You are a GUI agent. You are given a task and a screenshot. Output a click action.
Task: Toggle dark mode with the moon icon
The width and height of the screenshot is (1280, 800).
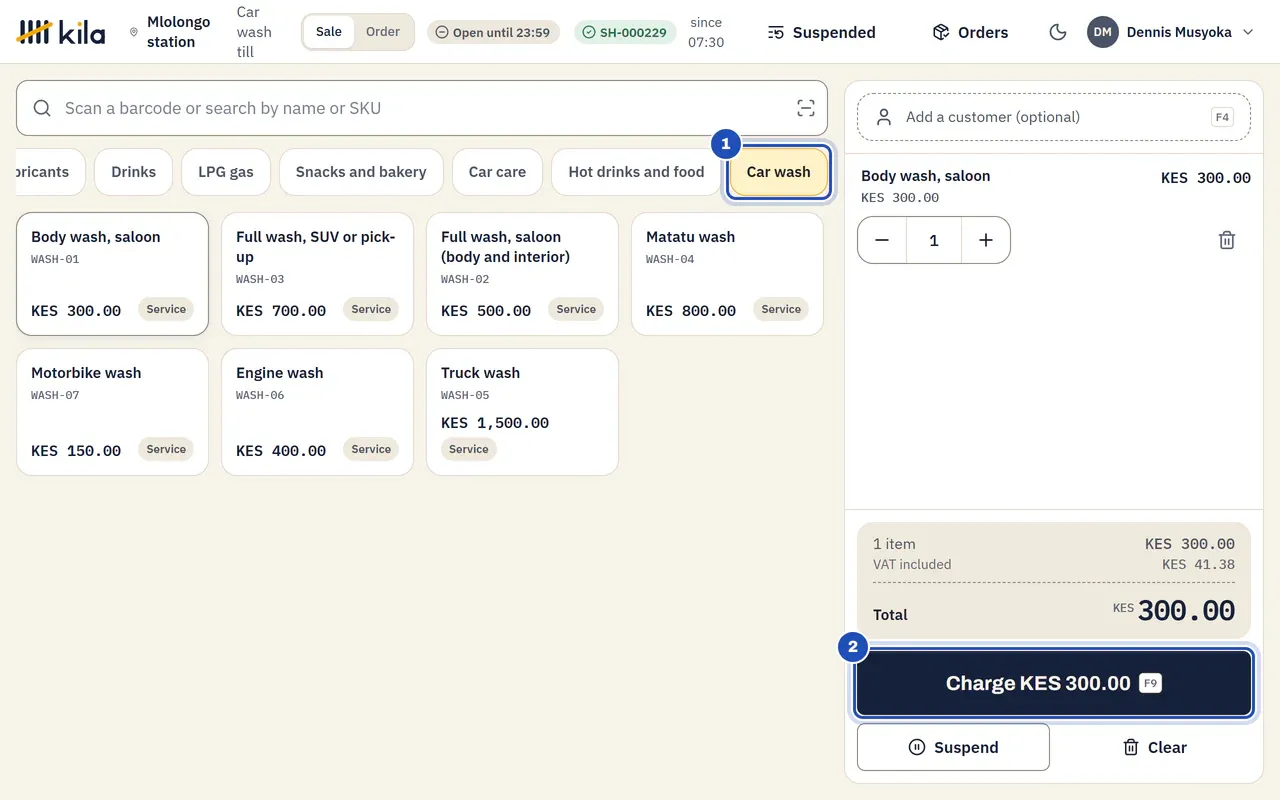(x=1057, y=32)
